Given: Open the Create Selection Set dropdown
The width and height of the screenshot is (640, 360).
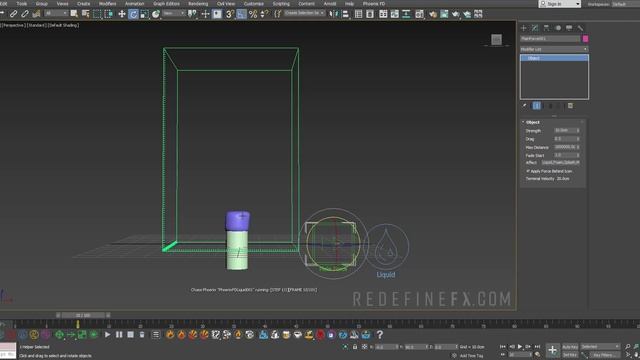Looking at the screenshot, I should [x=304, y=13].
